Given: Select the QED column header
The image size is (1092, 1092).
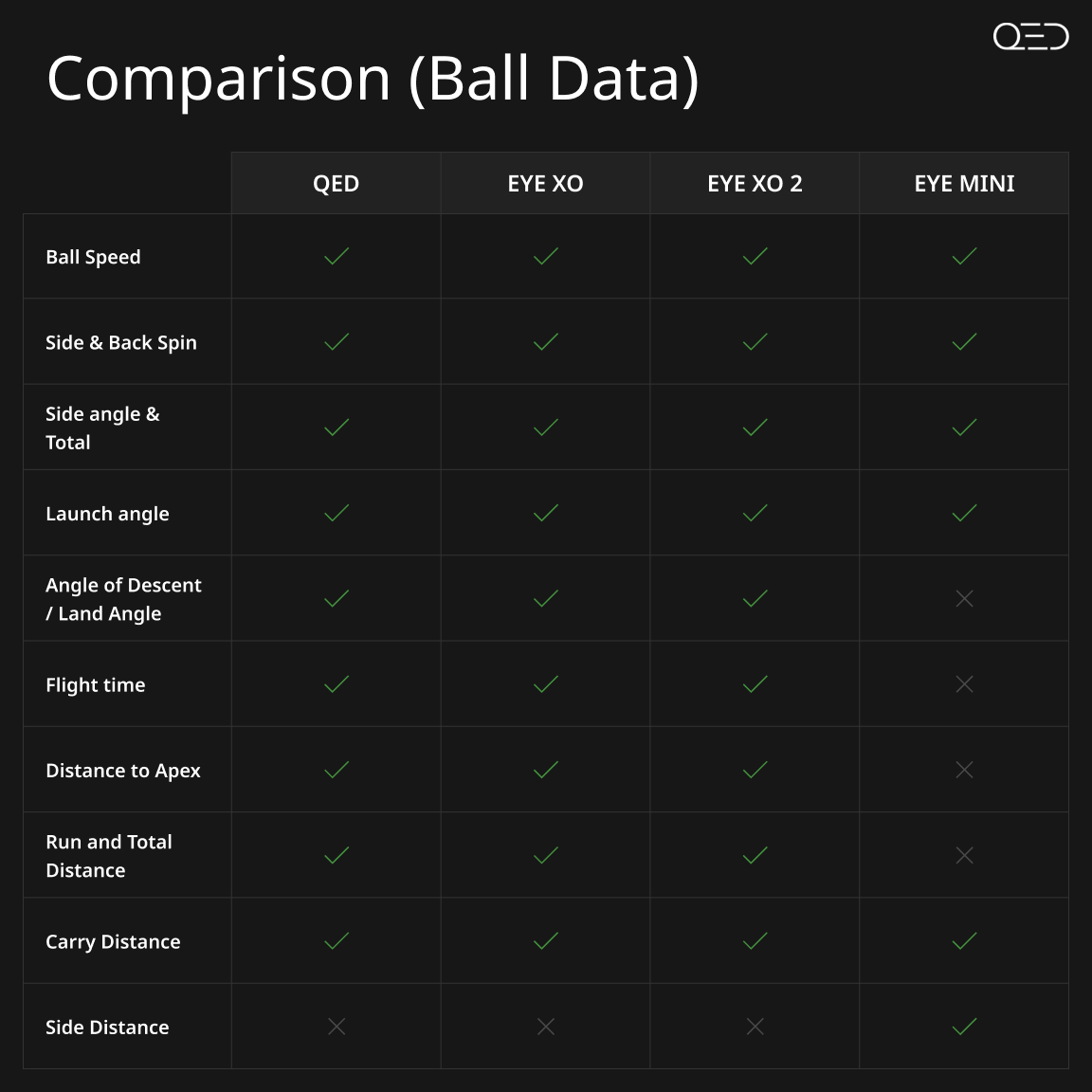Looking at the screenshot, I should point(337,183).
